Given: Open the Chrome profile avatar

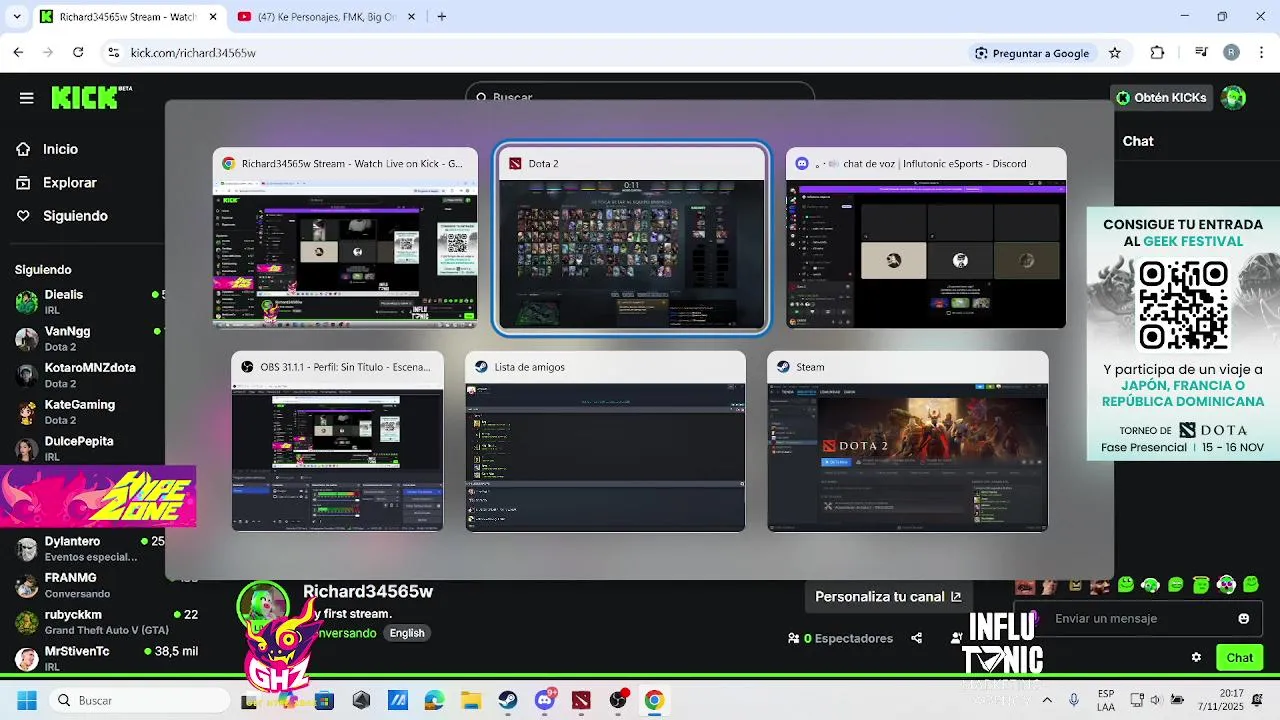Looking at the screenshot, I should pos(1231,53).
